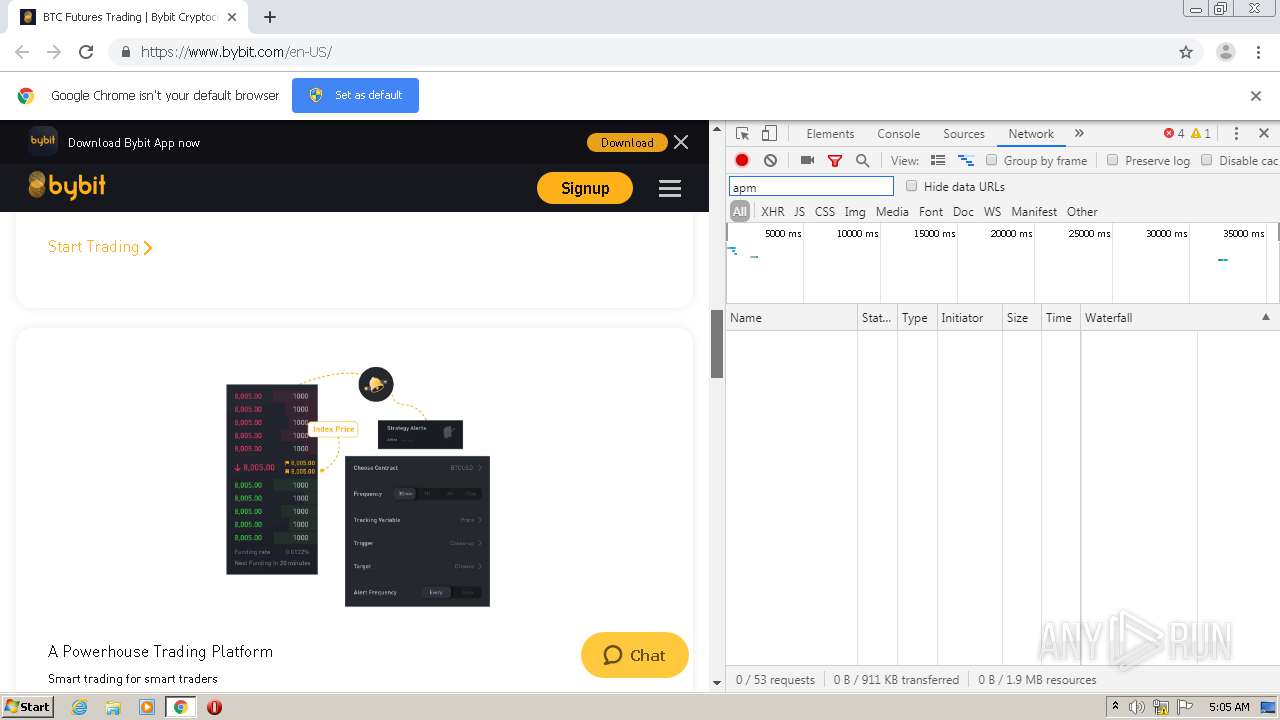The image size is (1280, 720).
Task: Filter requests by JS
Action: 799,212
